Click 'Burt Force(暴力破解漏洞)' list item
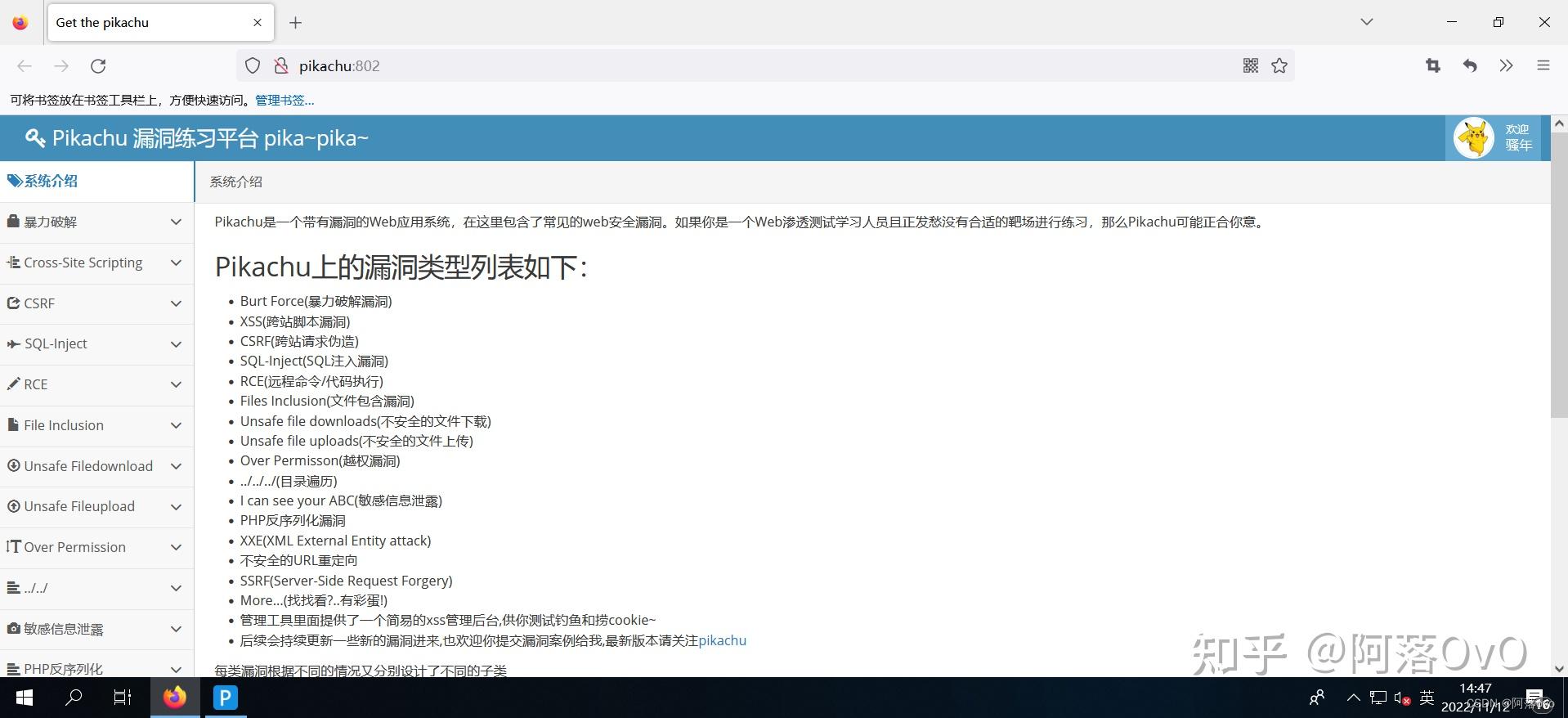The width and height of the screenshot is (1568, 718). (316, 301)
